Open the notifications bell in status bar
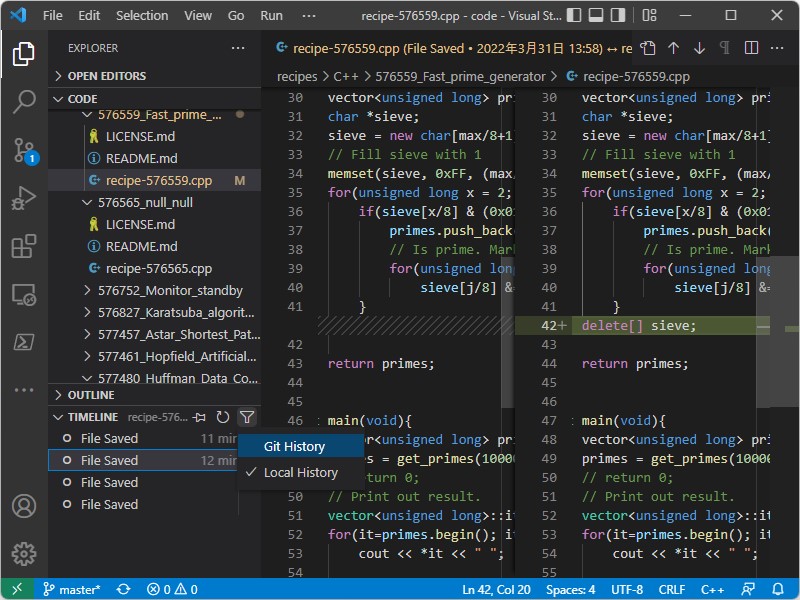 (777, 589)
